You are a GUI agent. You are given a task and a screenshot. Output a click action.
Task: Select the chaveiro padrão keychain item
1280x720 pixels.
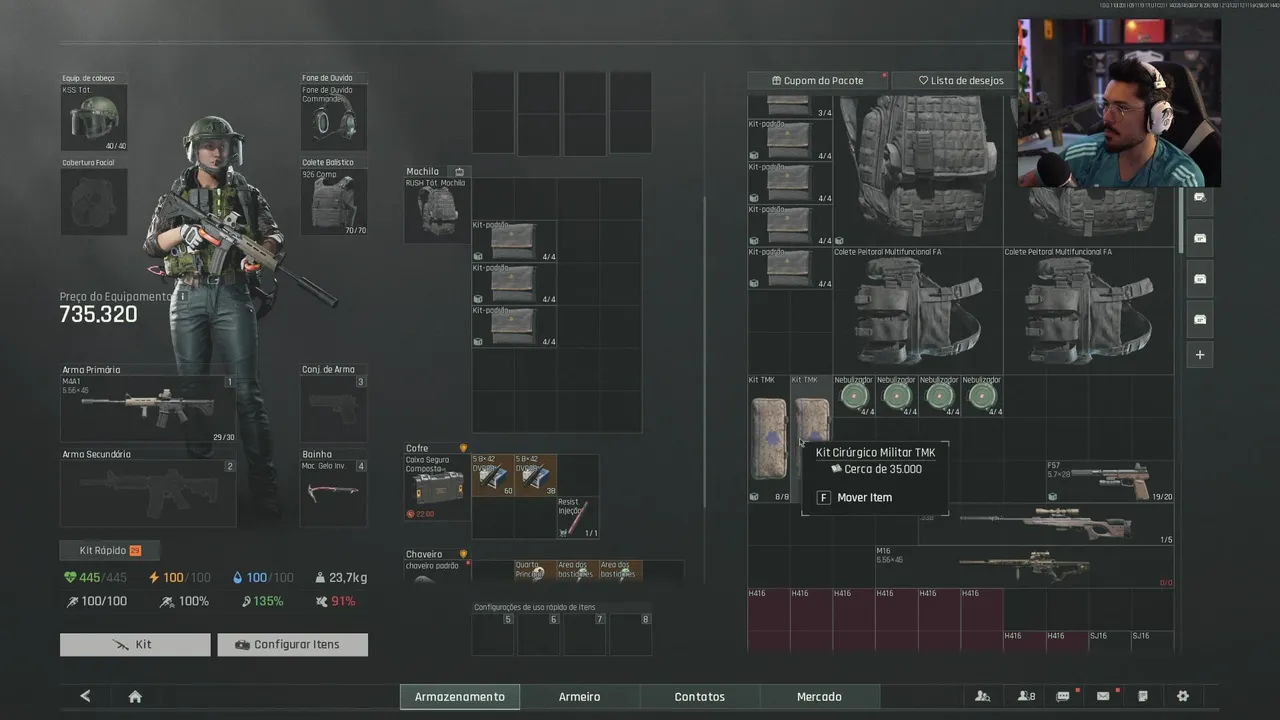437,571
